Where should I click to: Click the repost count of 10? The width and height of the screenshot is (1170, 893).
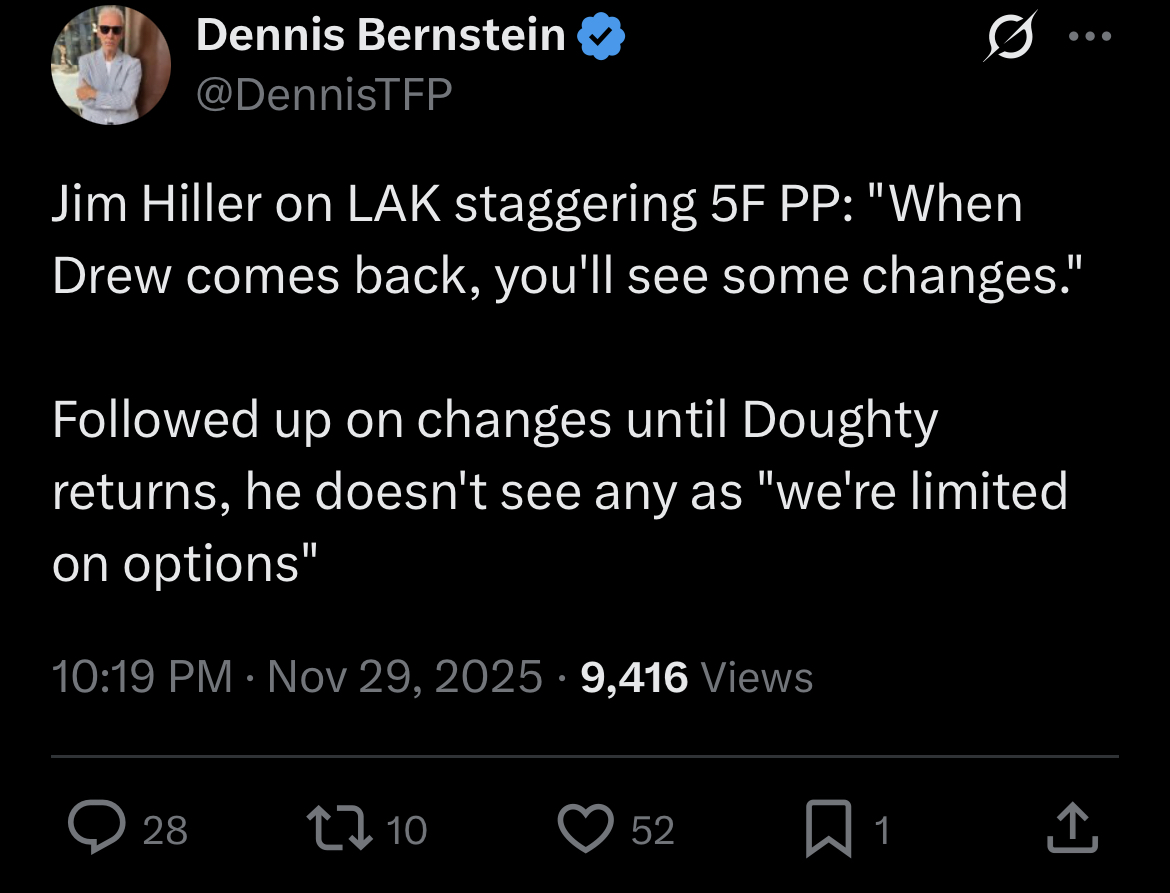coord(406,830)
